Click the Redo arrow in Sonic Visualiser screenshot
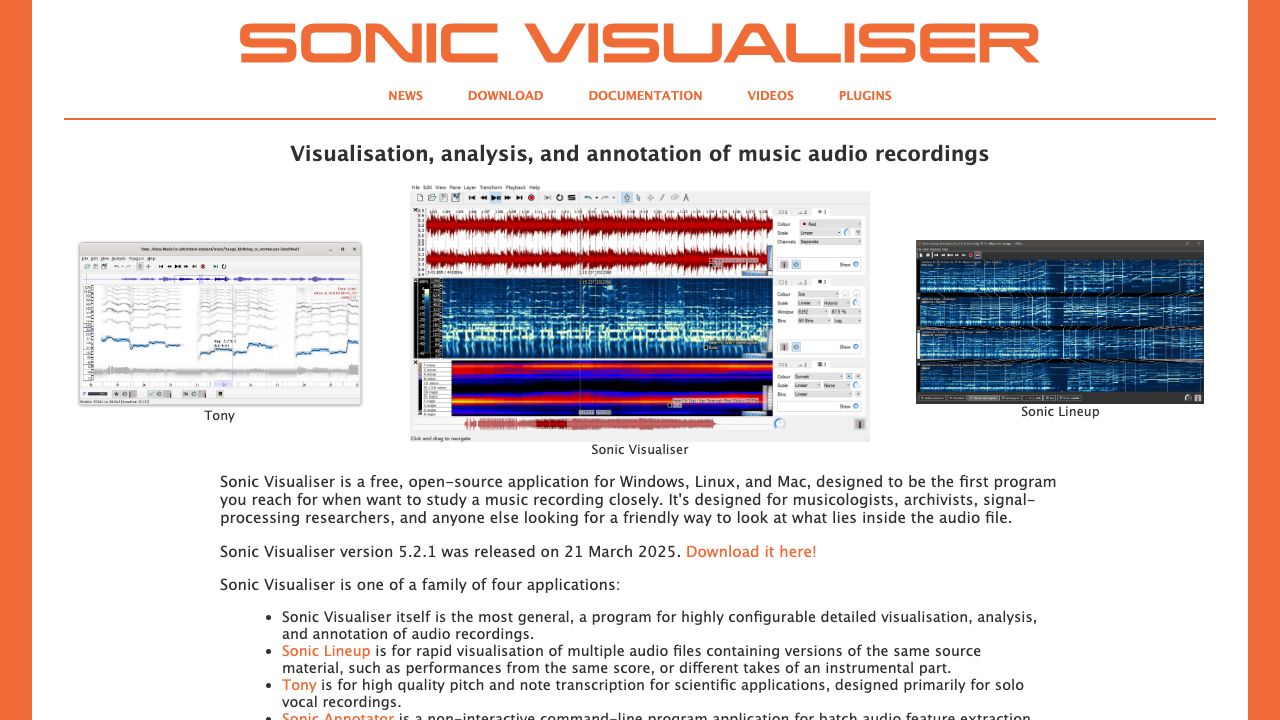 (x=604, y=198)
